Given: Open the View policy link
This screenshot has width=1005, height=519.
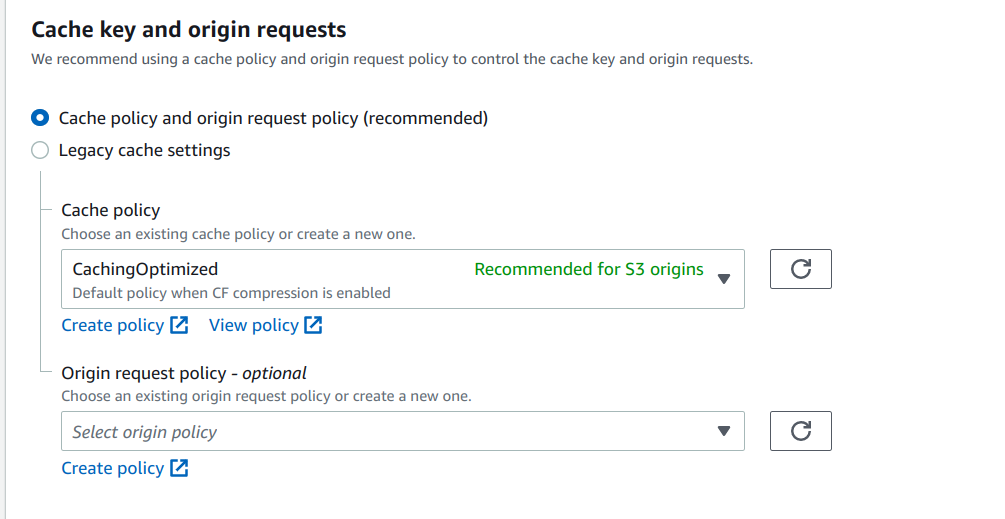Looking at the screenshot, I should pos(253,325).
